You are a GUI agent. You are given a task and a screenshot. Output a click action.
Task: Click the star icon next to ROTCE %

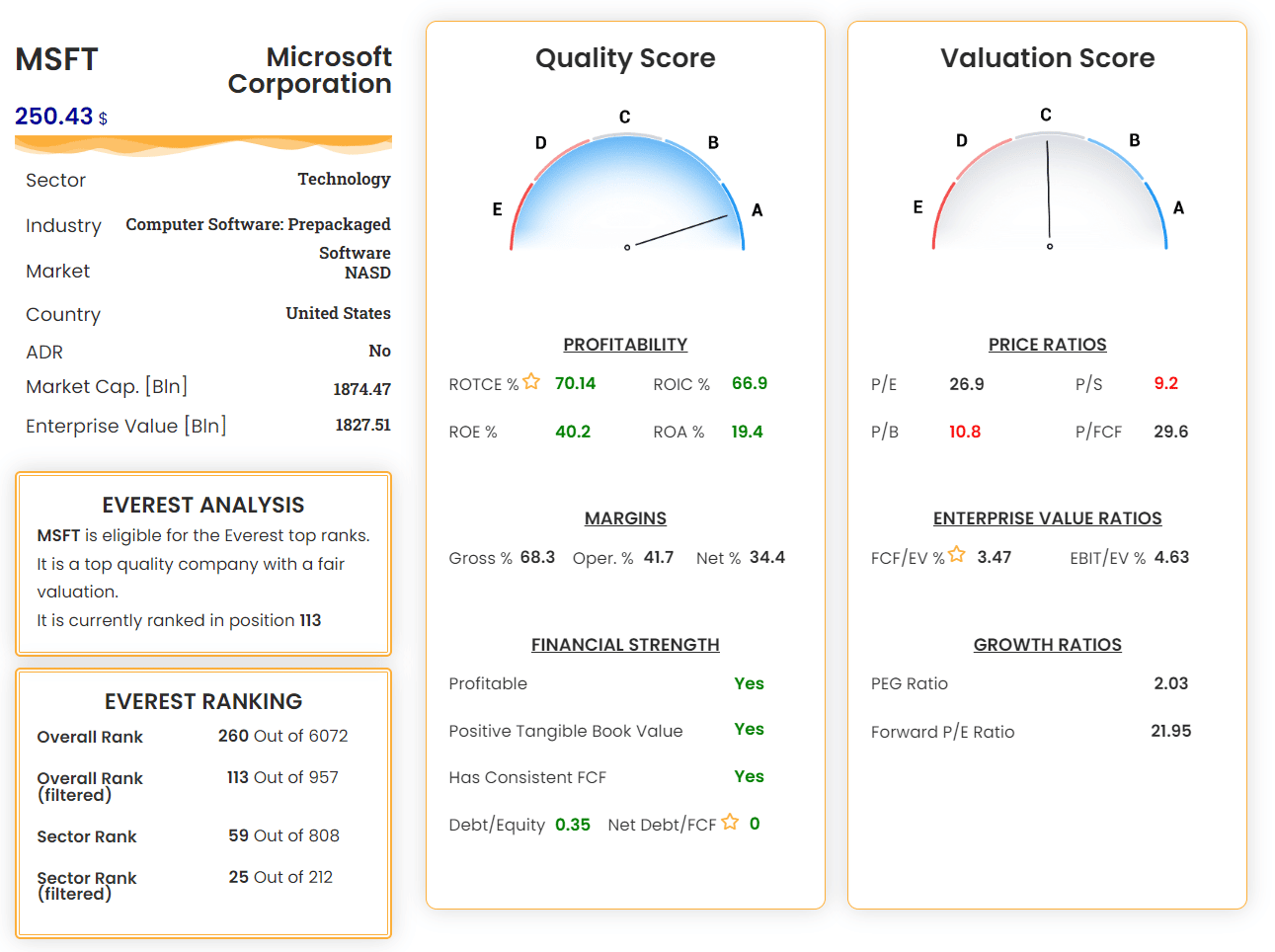(x=531, y=381)
